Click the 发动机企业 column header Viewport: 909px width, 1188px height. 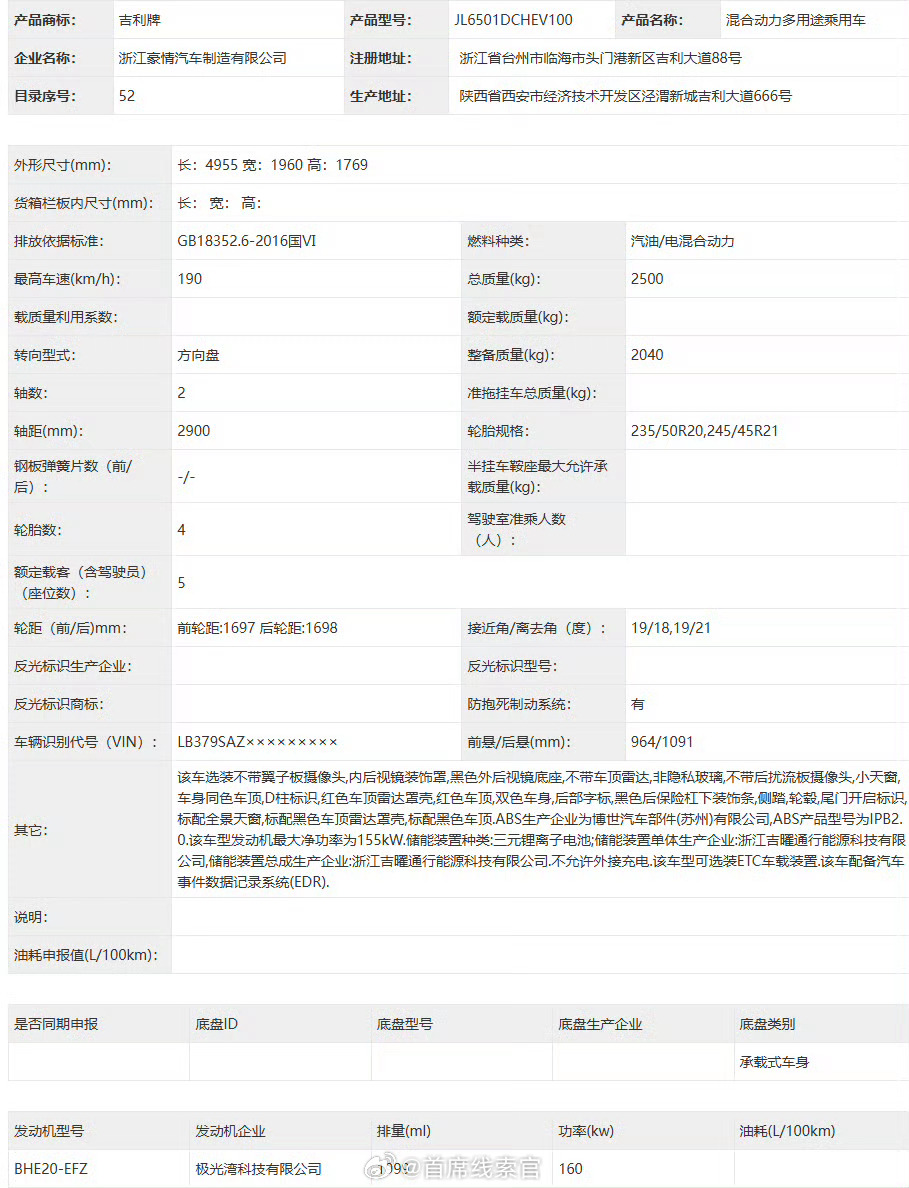pos(230,1131)
